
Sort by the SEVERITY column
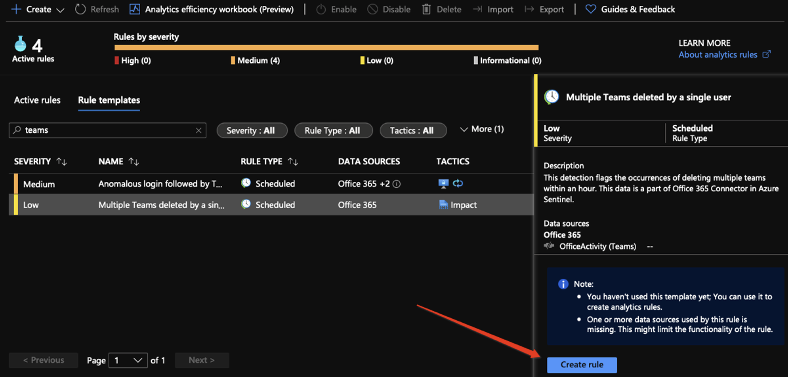41,161
